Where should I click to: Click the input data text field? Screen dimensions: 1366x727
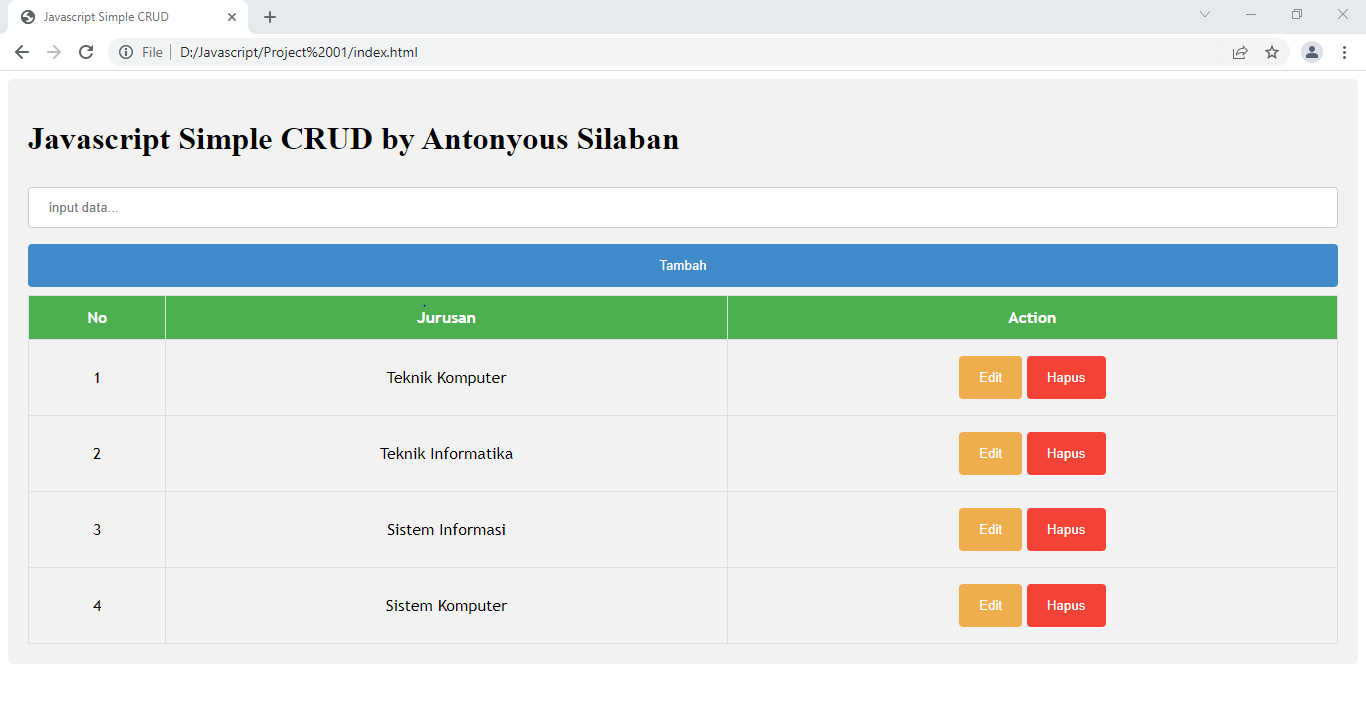coord(683,207)
